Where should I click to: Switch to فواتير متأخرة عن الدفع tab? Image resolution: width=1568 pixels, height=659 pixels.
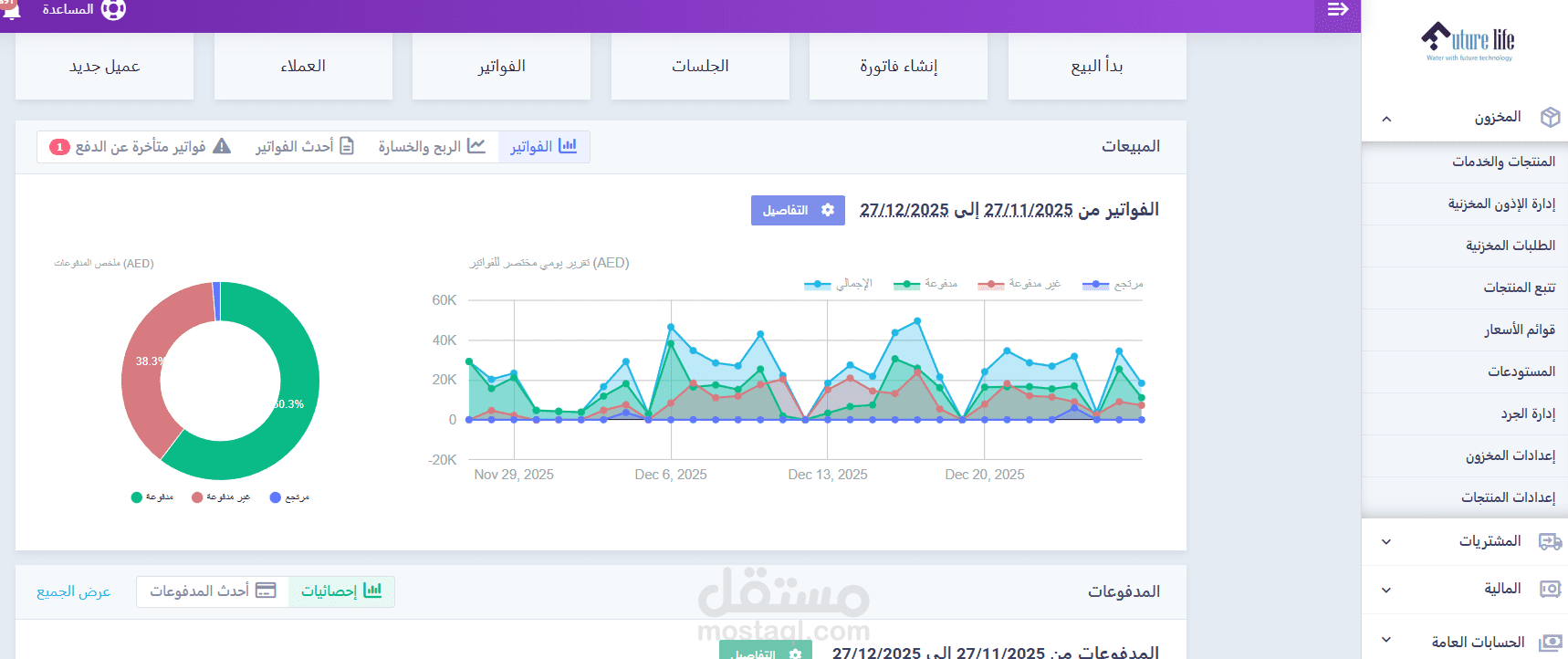point(141,146)
